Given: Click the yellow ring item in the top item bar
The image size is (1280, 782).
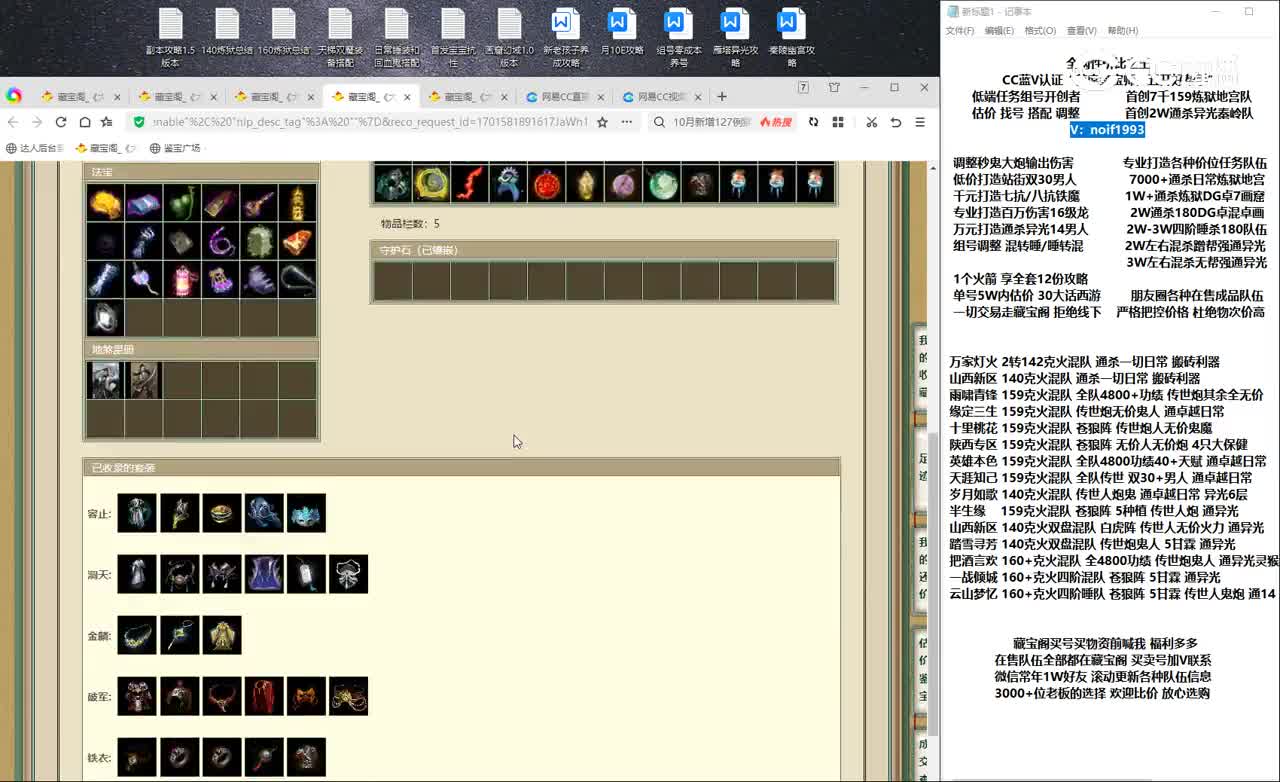Looking at the screenshot, I should click(x=431, y=183).
